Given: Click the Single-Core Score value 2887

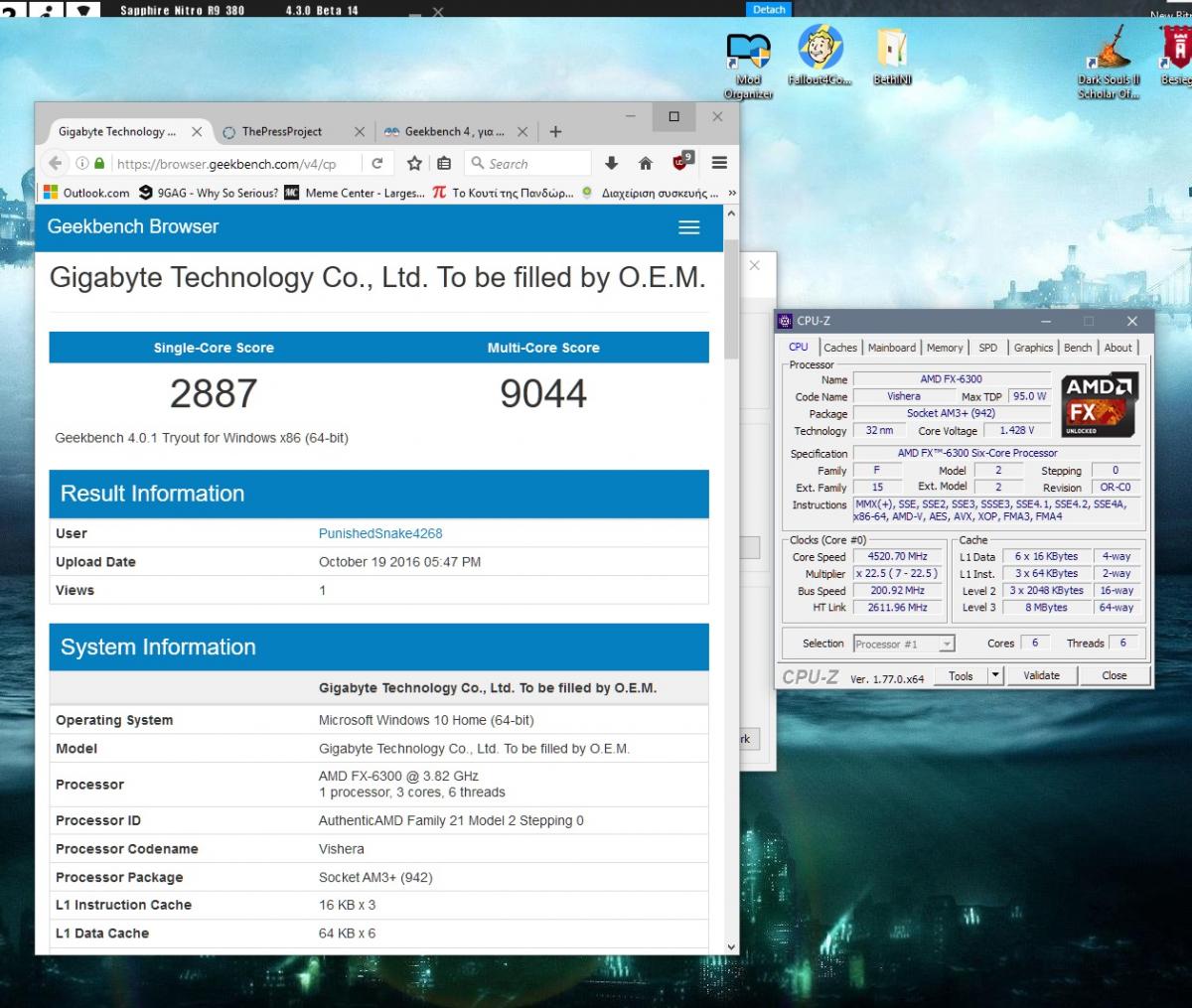Looking at the screenshot, I should (214, 394).
